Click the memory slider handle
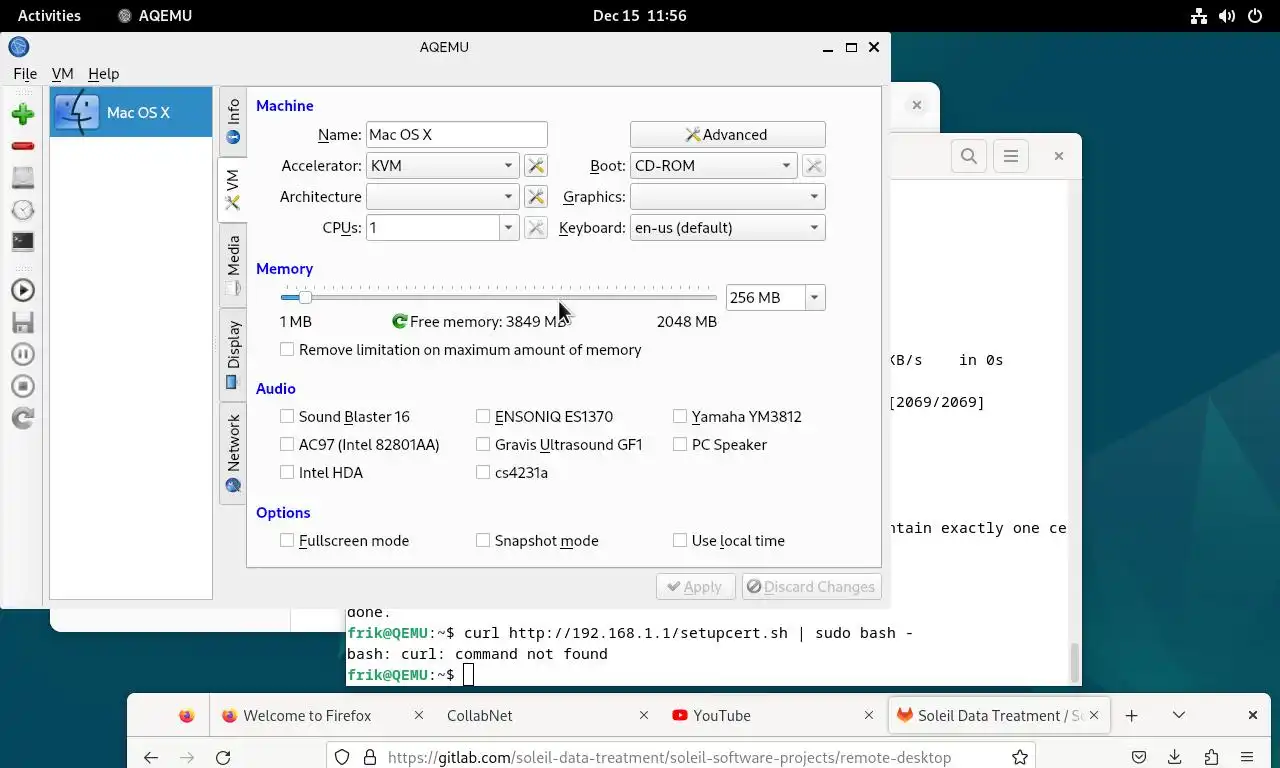Screen dimensions: 1280x768 click(x=305, y=297)
